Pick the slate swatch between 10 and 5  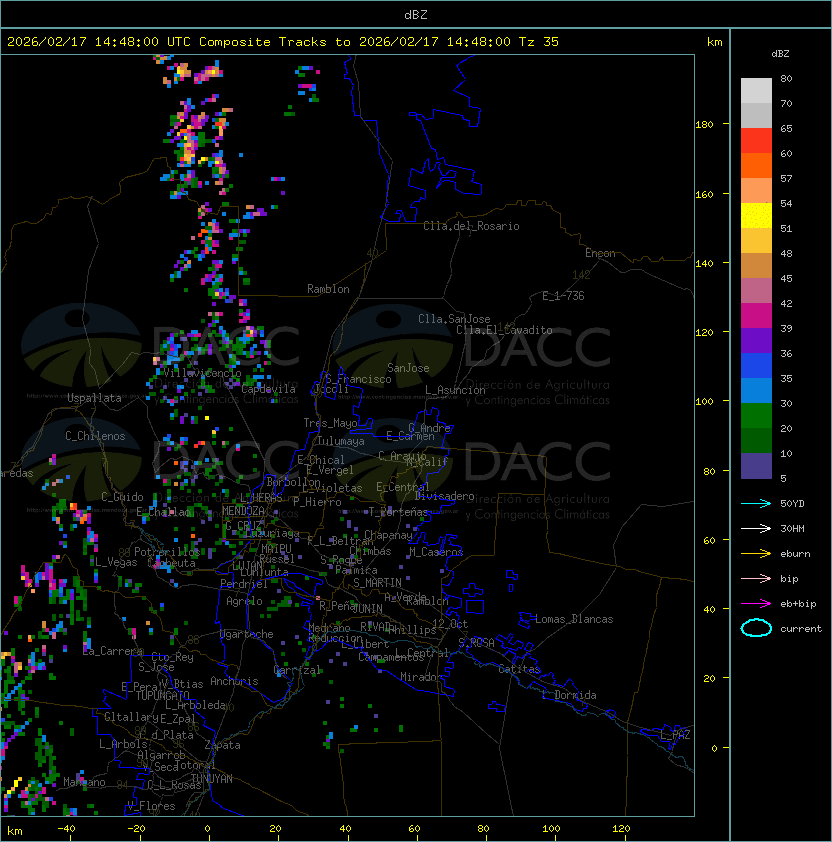[756, 466]
